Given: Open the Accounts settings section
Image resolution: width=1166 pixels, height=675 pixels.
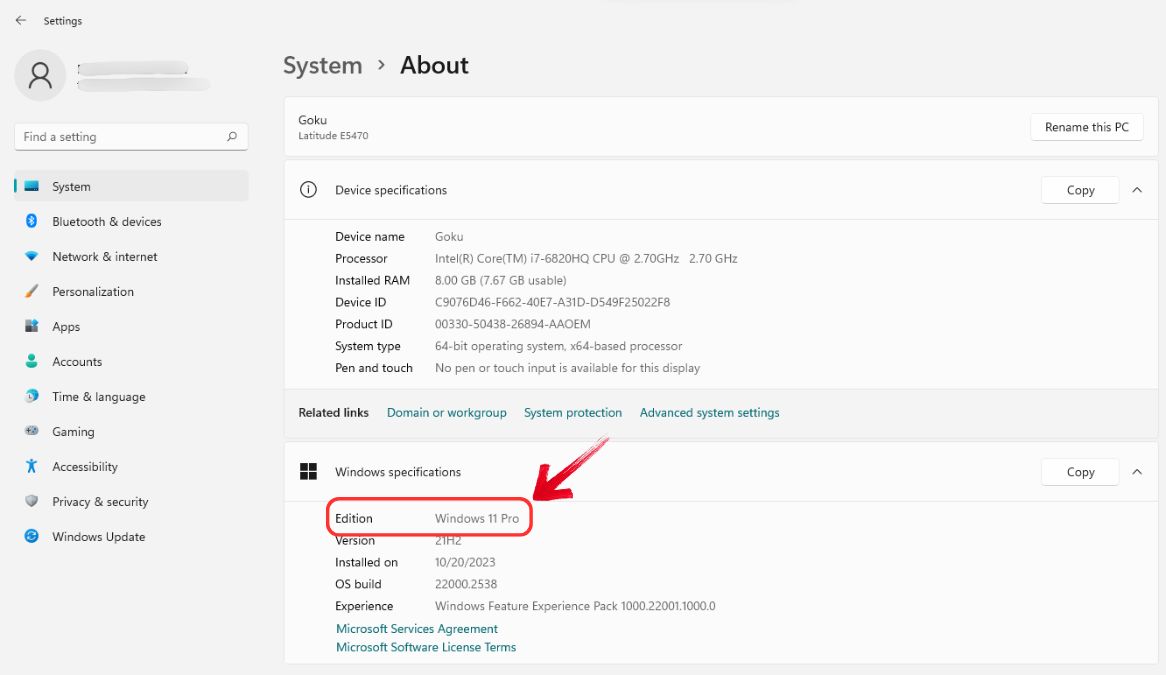Looking at the screenshot, I should pos(76,361).
